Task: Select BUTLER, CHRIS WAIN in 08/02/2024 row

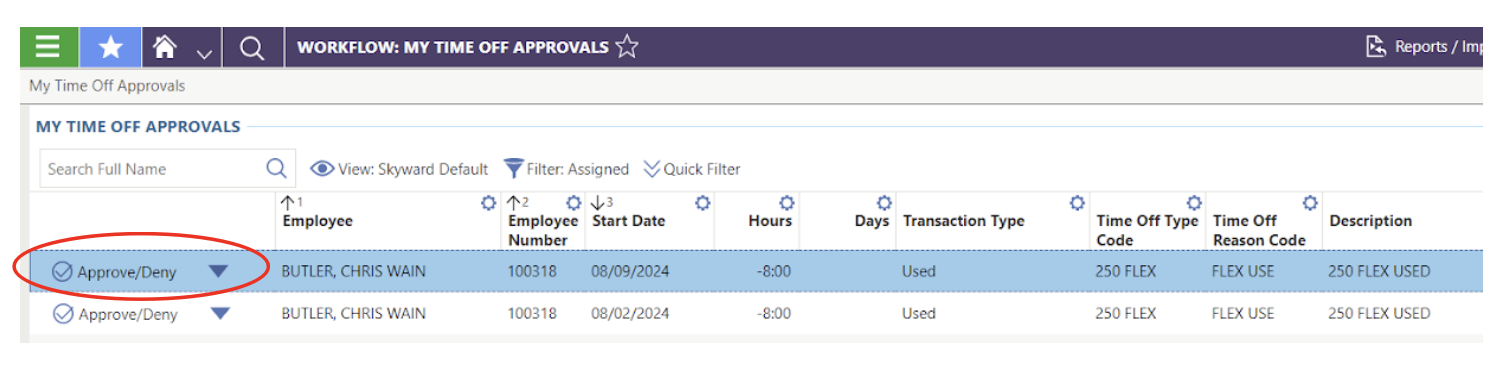Action: (353, 313)
